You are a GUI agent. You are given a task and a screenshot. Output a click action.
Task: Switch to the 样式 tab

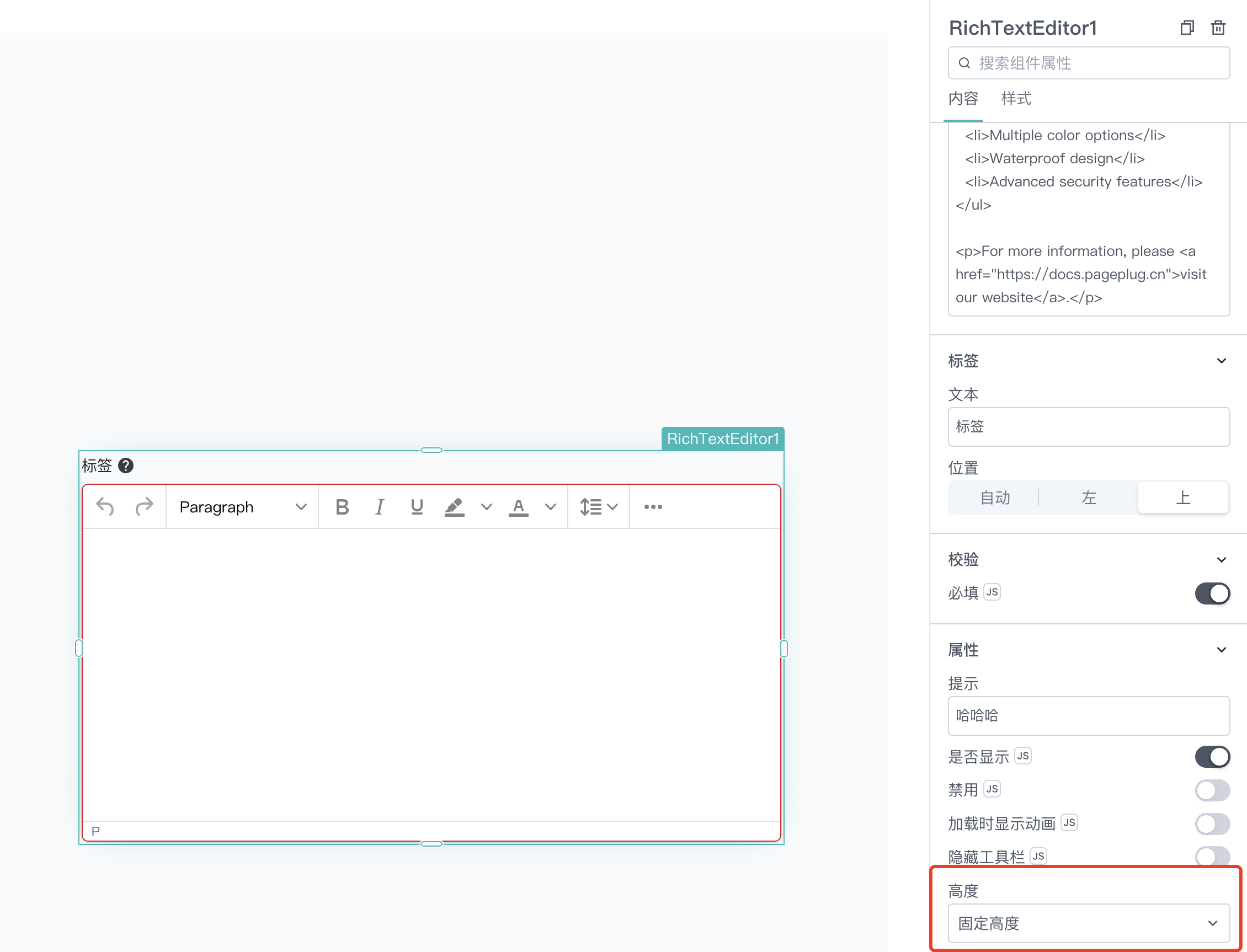pos(1016,99)
